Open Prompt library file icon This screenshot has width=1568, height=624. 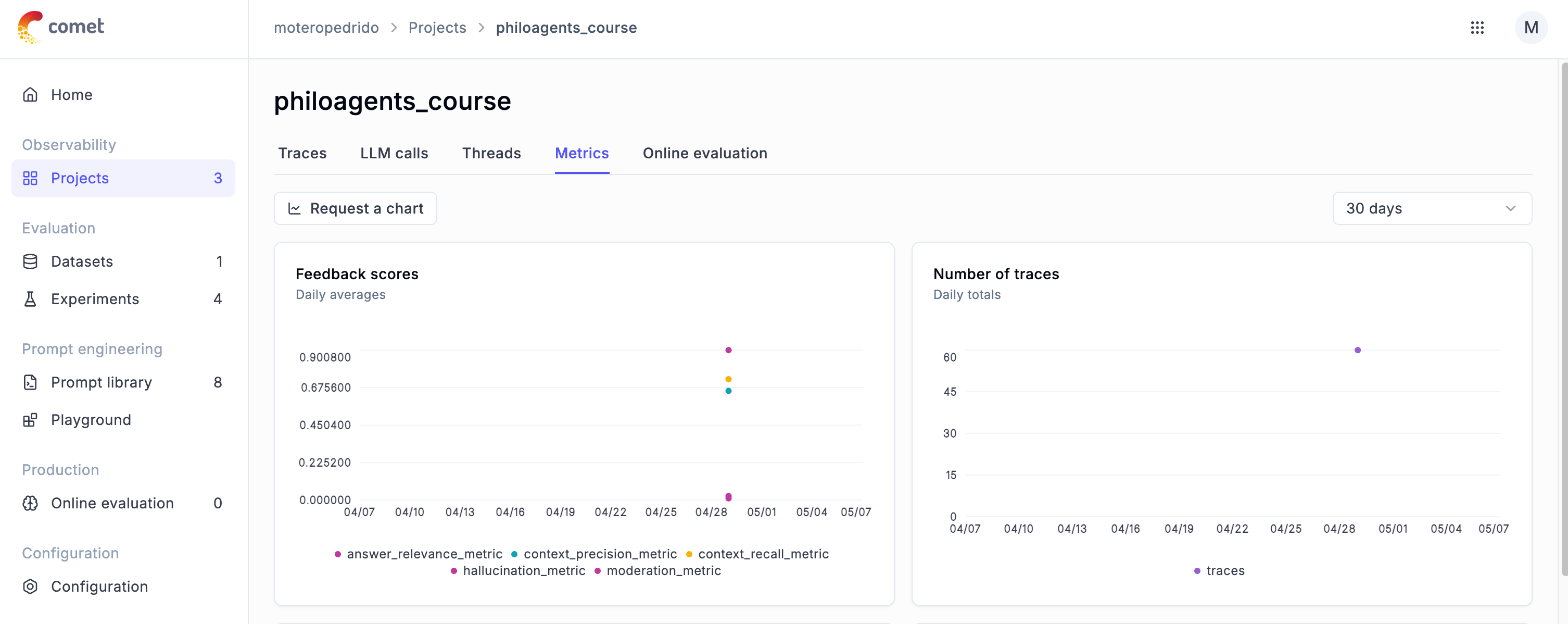coord(30,382)
